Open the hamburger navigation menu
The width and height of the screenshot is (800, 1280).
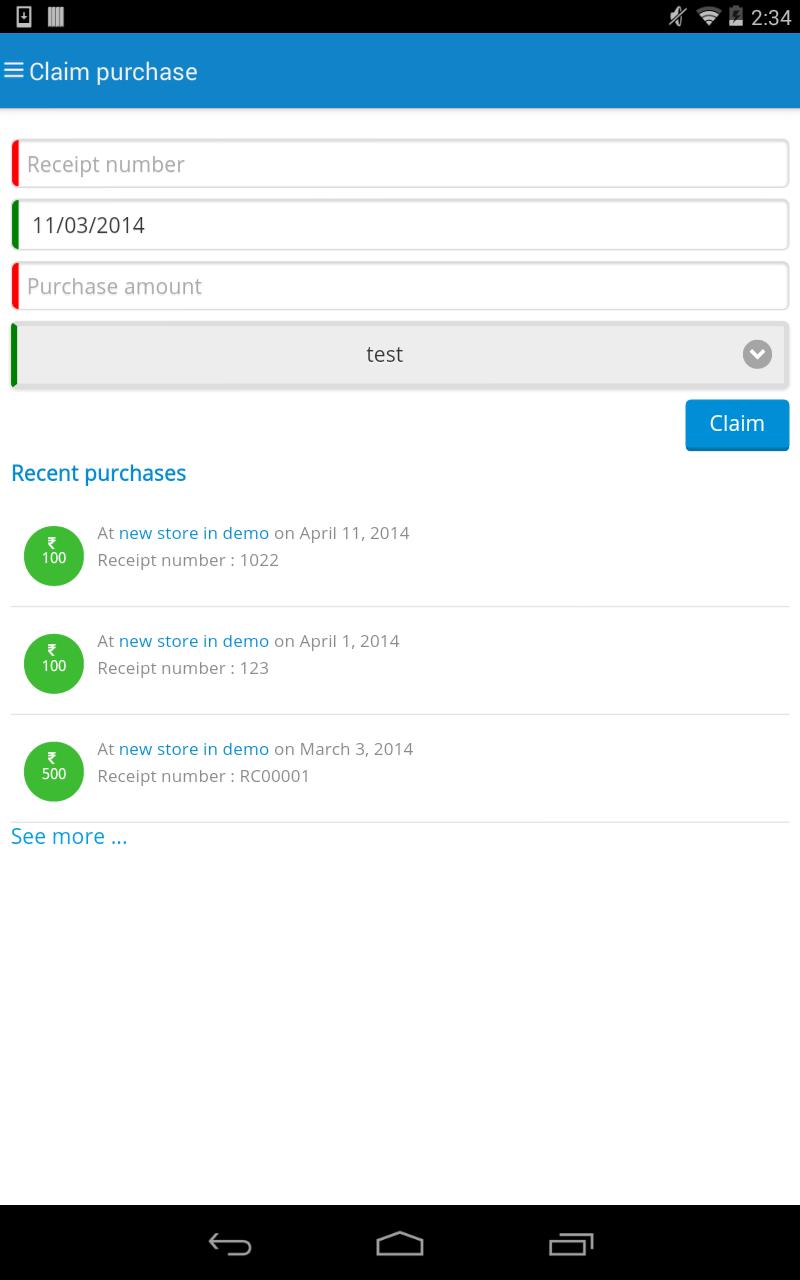[14, 71]
